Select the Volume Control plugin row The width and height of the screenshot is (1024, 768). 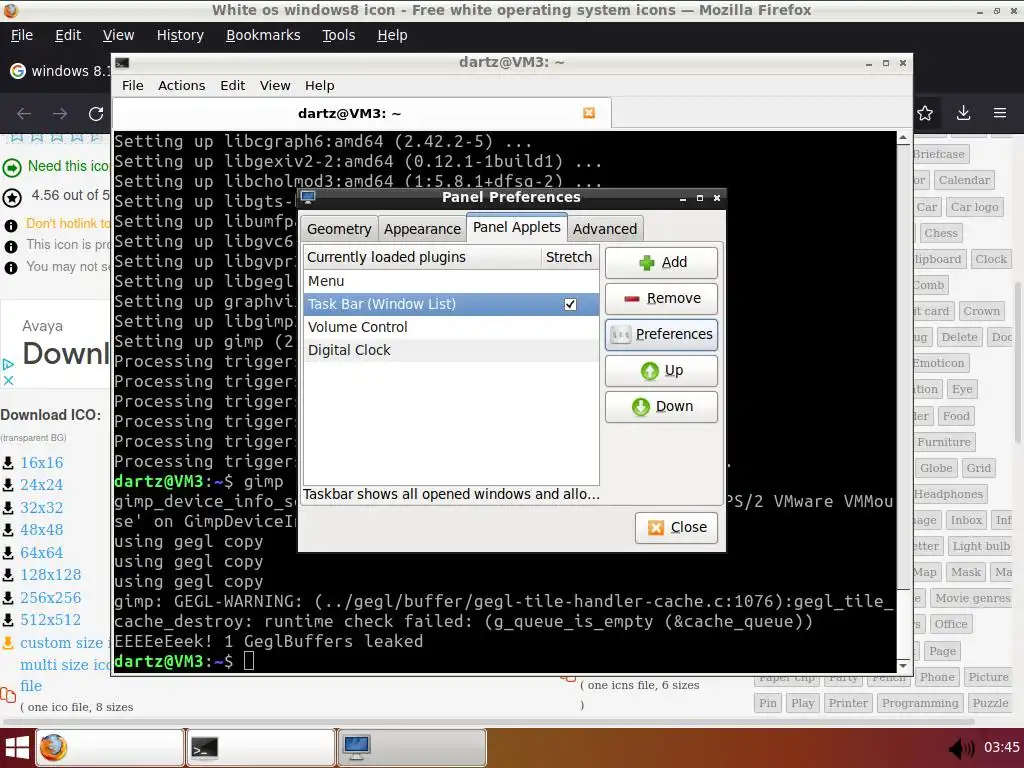click(x=451, y=327)
